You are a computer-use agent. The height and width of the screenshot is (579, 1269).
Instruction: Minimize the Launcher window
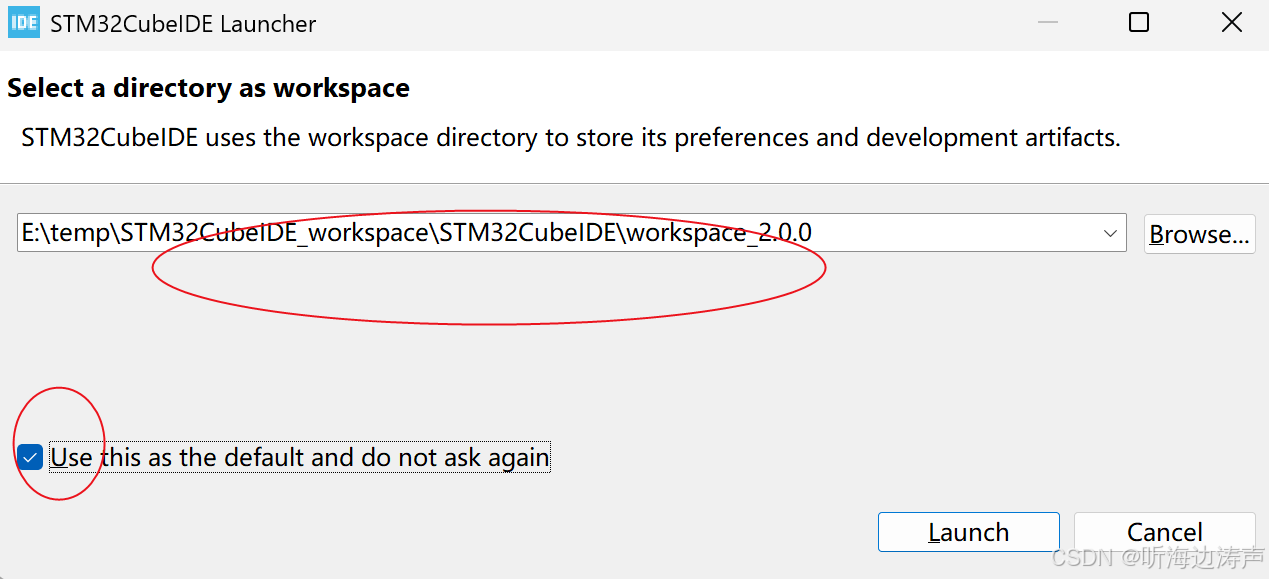point(1046,23)
